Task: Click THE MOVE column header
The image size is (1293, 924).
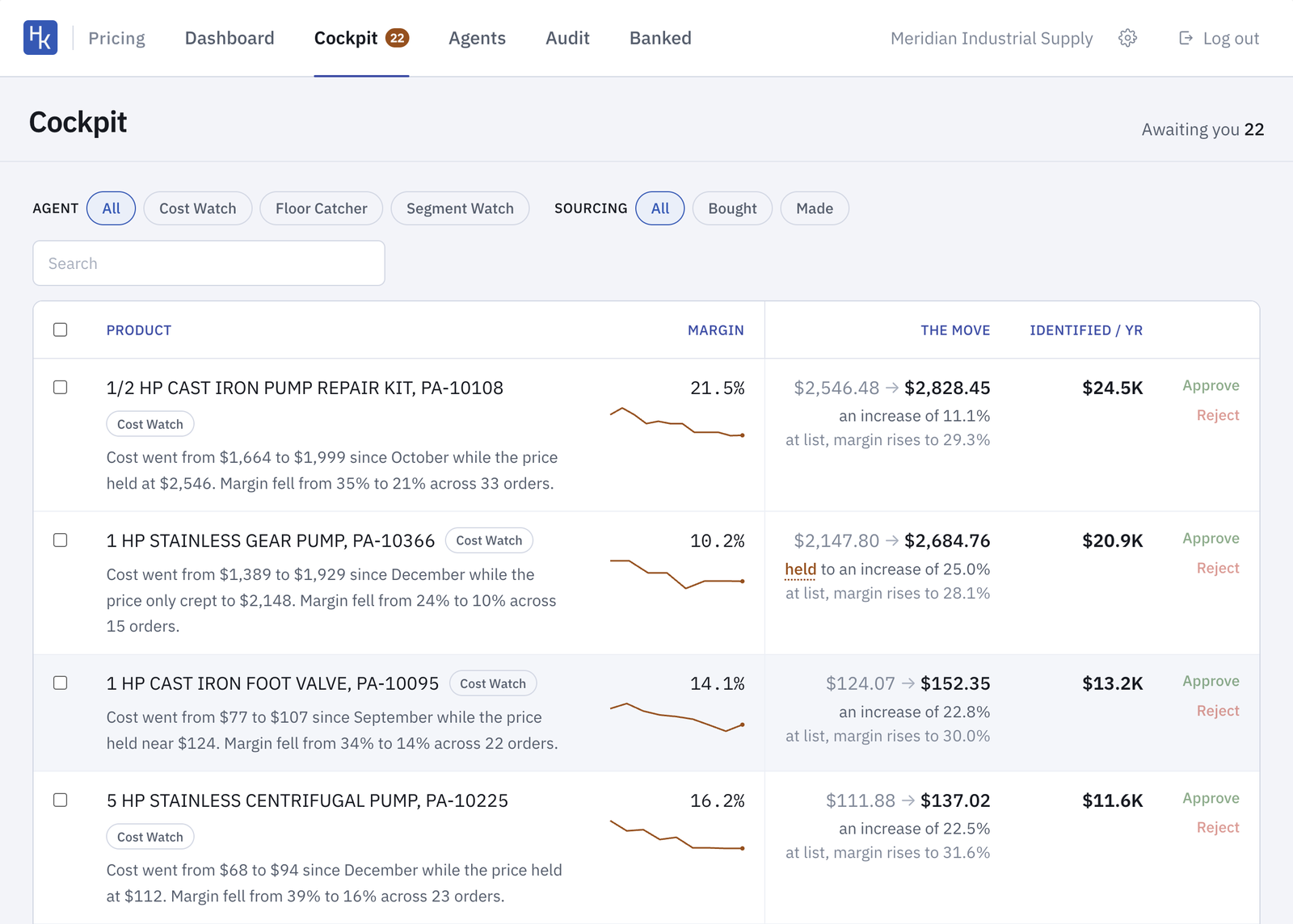Action: pos(955,330)
